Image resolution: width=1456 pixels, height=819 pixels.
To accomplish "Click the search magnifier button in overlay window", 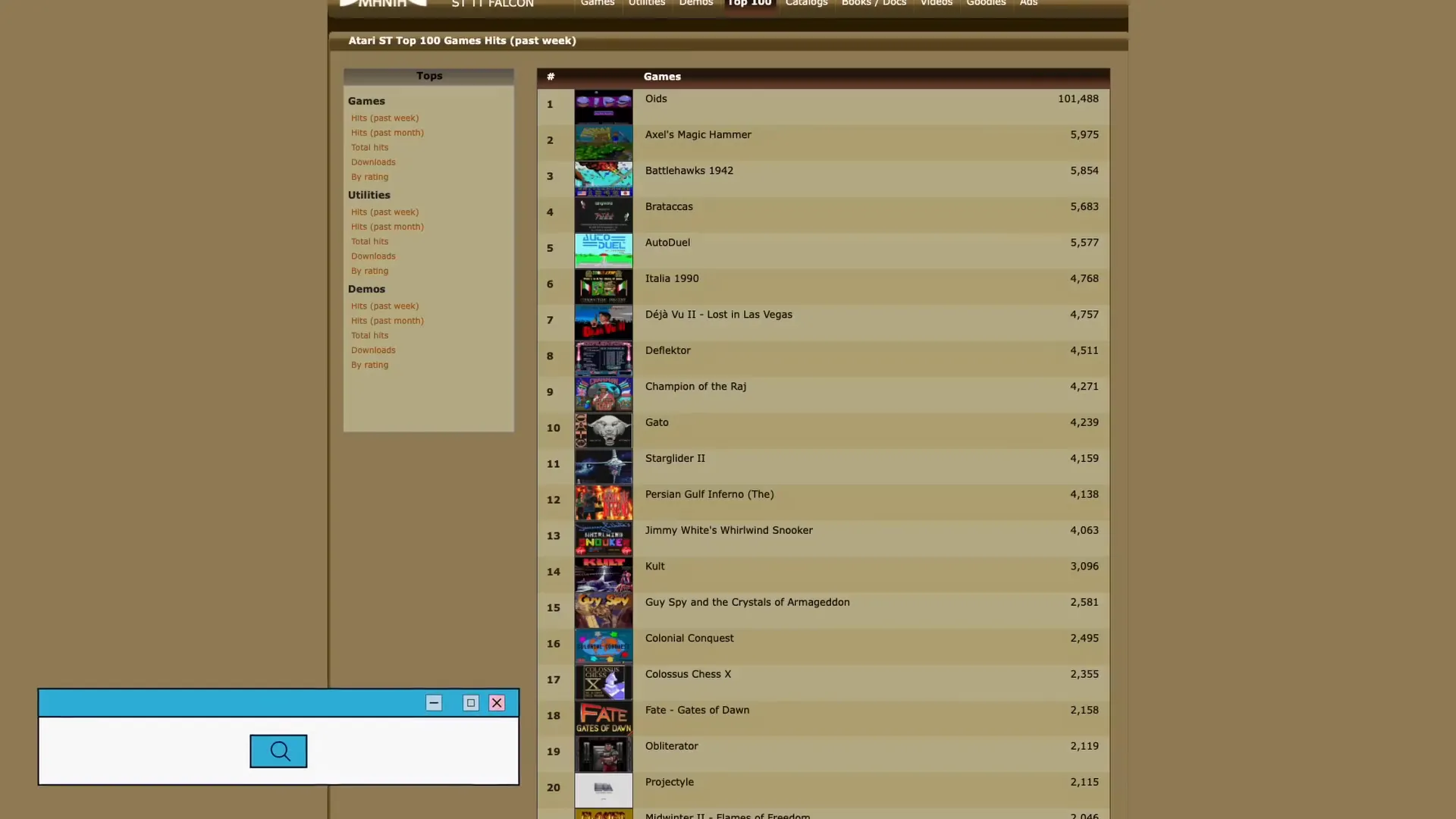I will (278, 751).
